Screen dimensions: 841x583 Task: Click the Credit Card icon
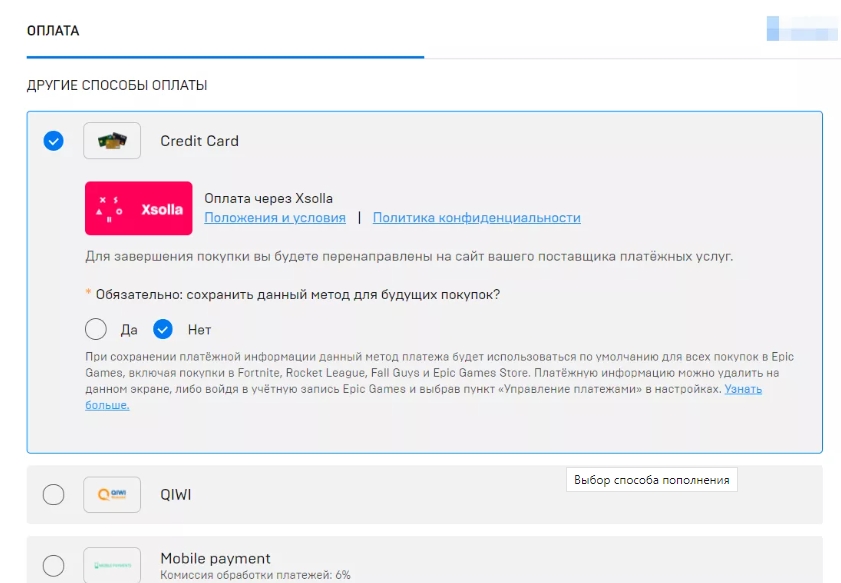pyautogui.click(x=112, y=141)
